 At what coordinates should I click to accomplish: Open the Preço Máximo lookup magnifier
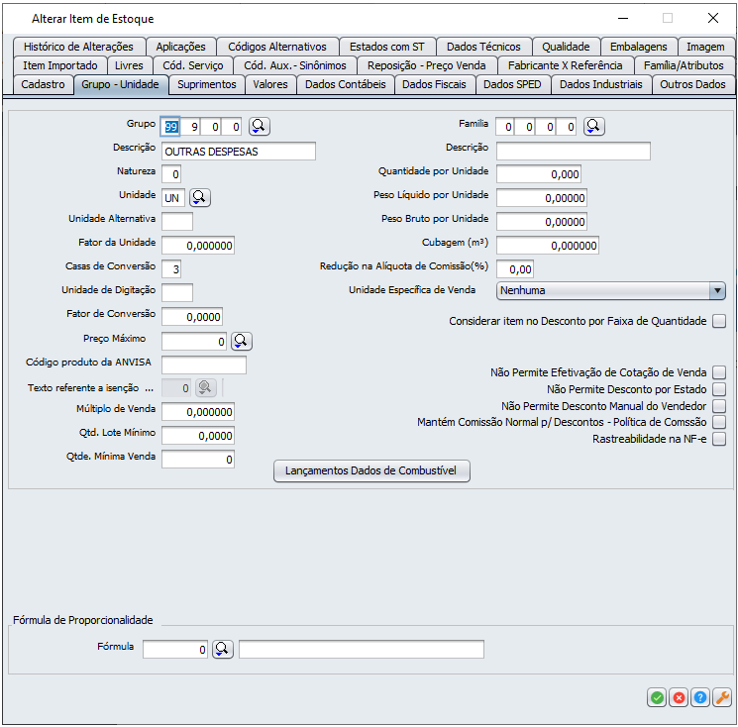(241, 342)
